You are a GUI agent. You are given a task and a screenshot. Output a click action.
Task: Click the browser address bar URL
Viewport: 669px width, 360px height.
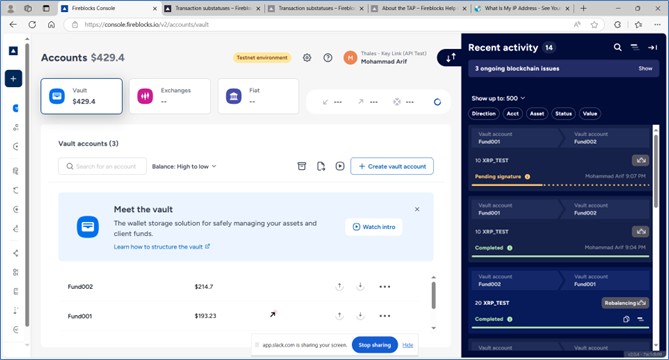coord(146,25)
